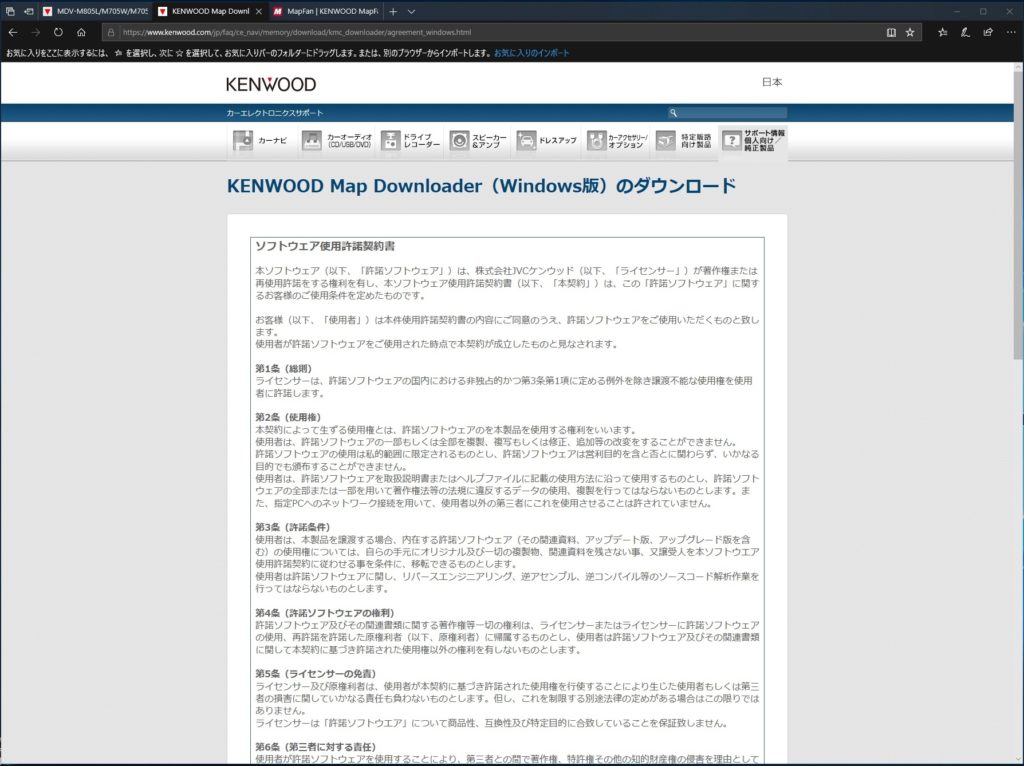The width and height of the screenshot is (1024, 766).
Task: Switch to the MapFan KENWOOD tab
Action: 326,11
